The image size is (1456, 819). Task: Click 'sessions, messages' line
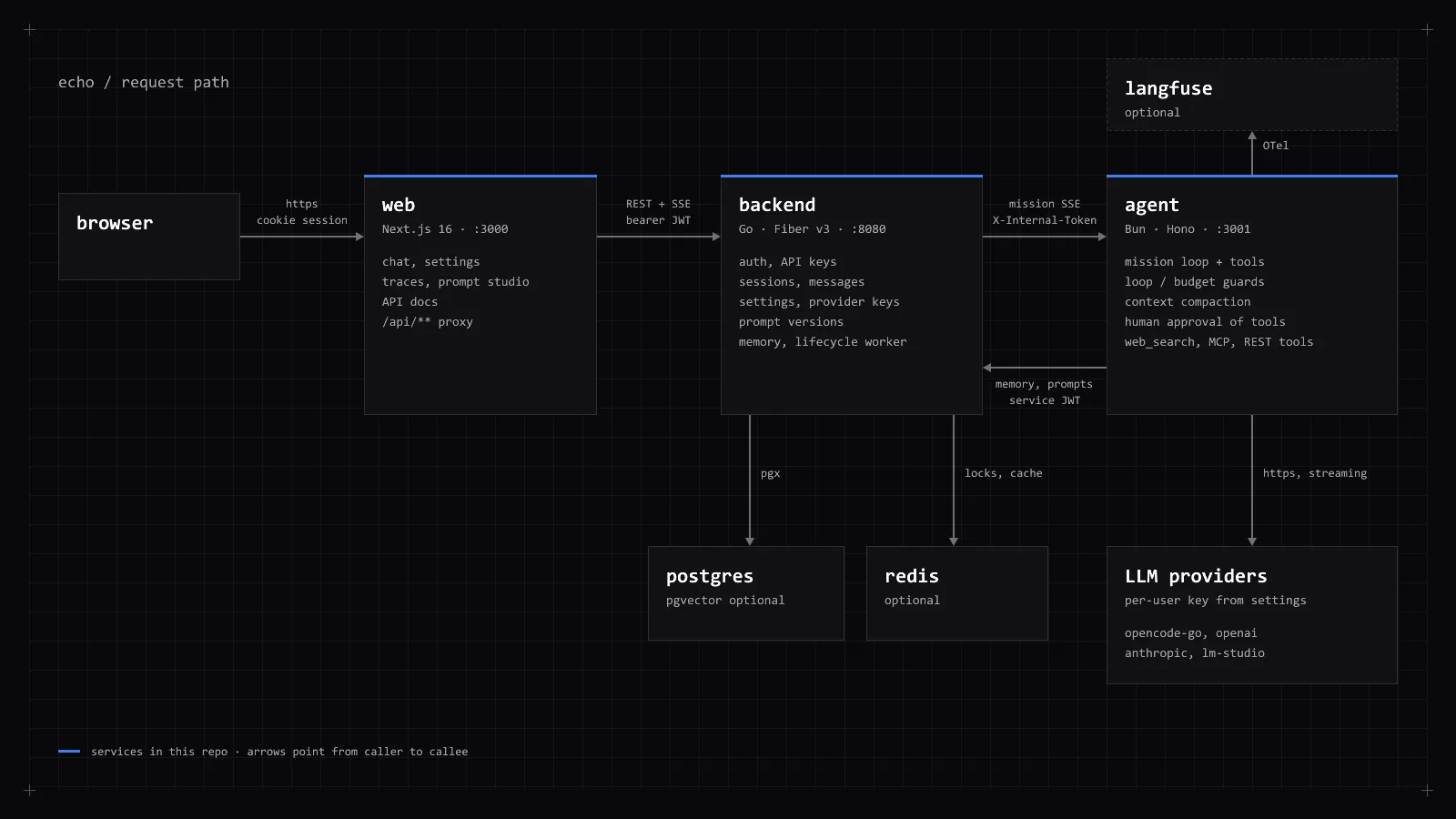pos(802,282)
